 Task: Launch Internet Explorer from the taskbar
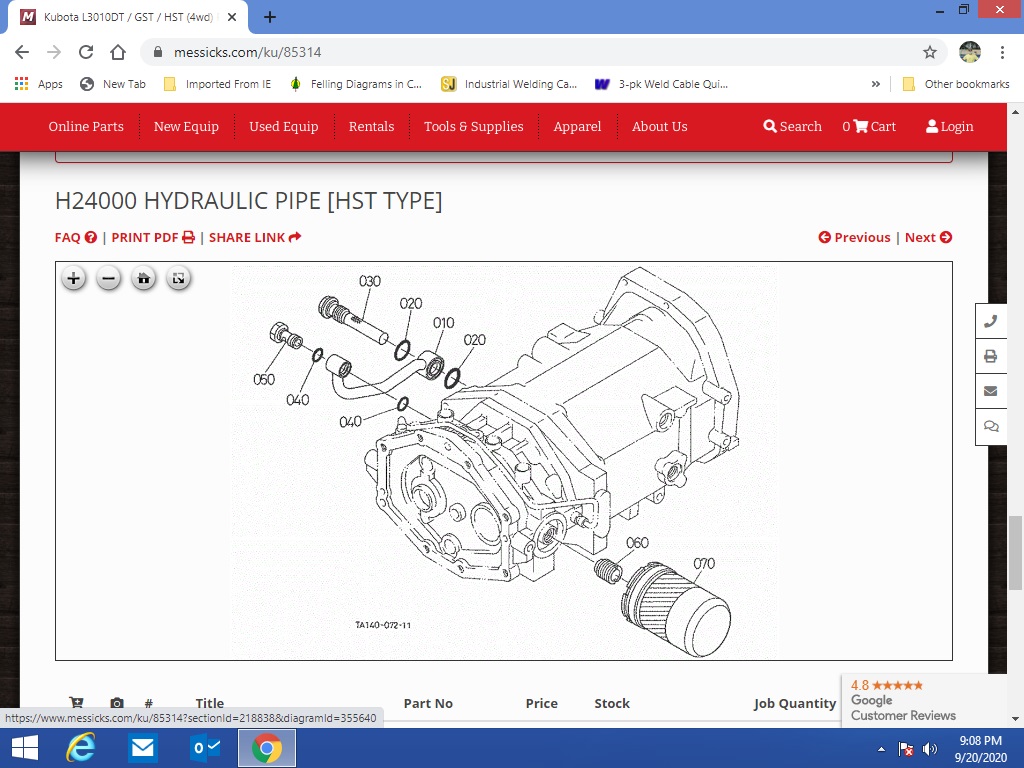(80, 748)
